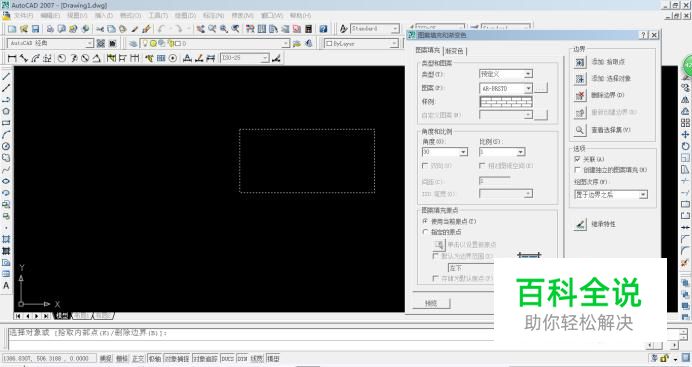Click the Save icon in the top toolbar

36,29
